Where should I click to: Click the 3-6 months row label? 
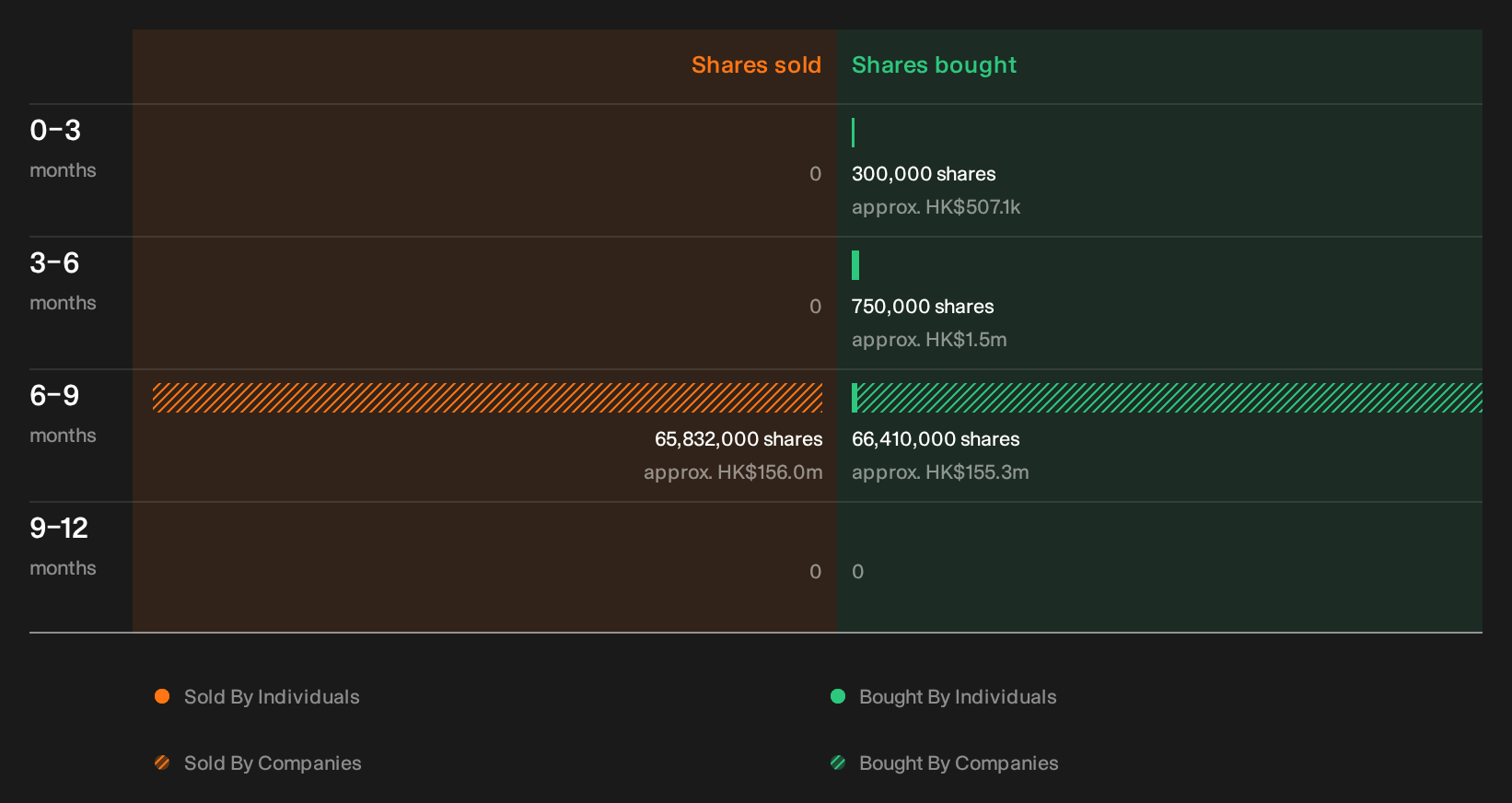tap(63, 281)
